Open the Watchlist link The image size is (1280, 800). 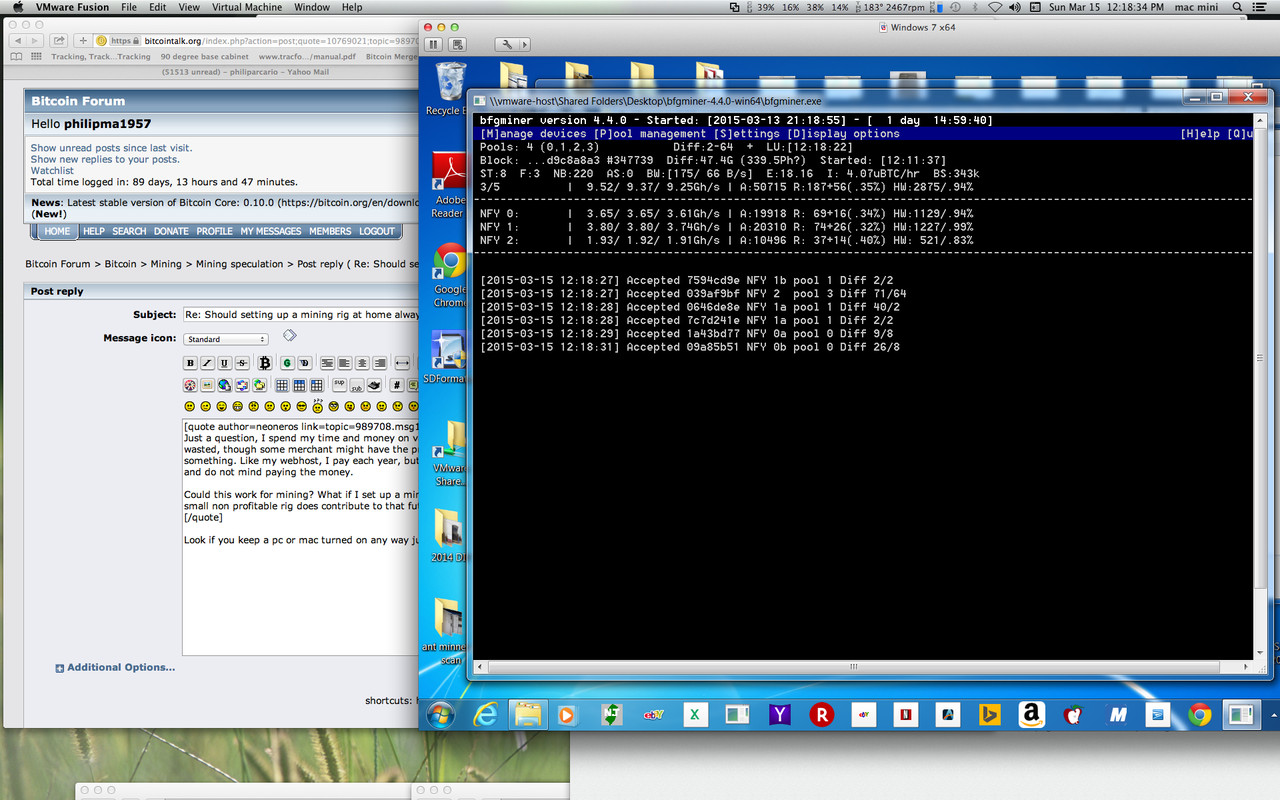(x=52, y=171)
